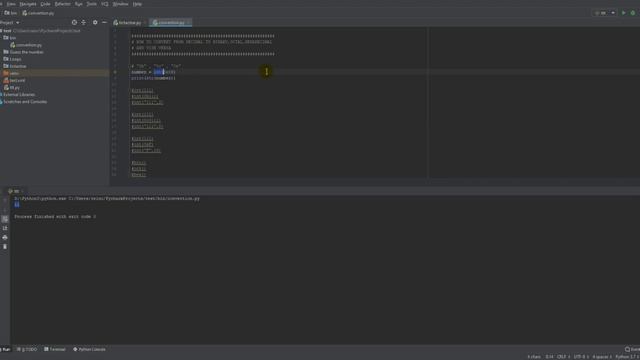Select the run tab in Run panel
The image size is (640, 360).
(x=16, y=191)
